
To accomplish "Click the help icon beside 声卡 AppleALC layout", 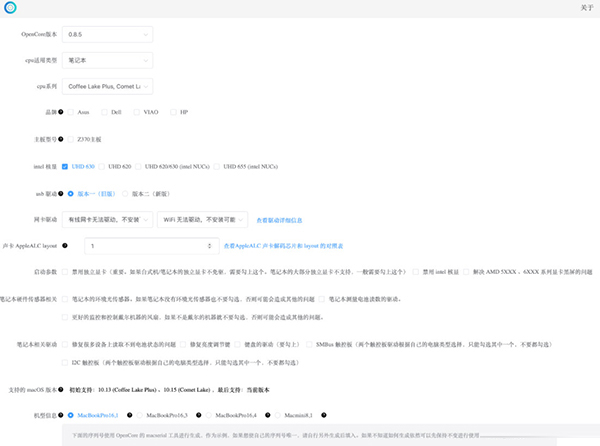I will (x=65, y=245).
